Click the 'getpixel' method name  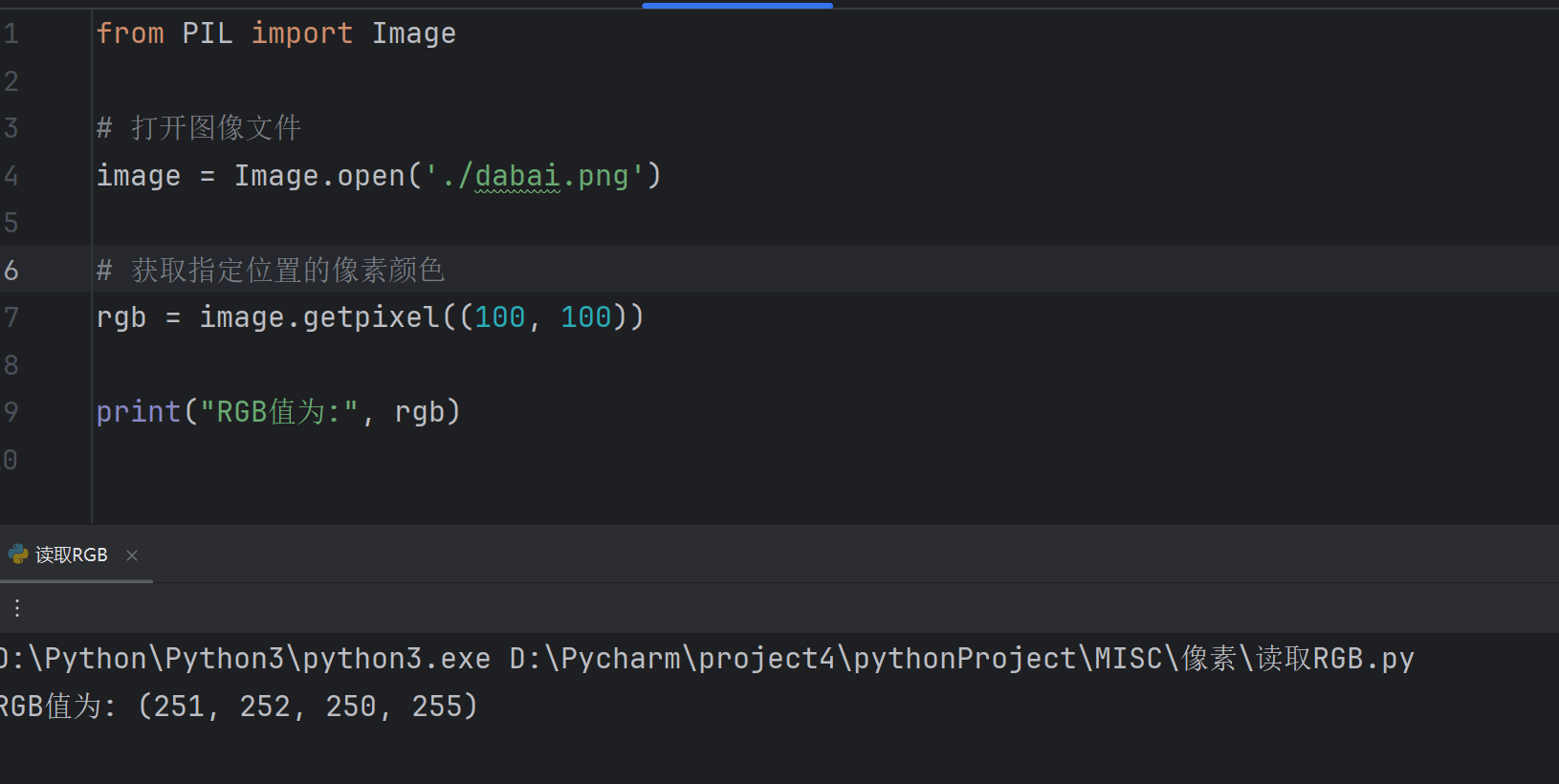coord(371,317)
